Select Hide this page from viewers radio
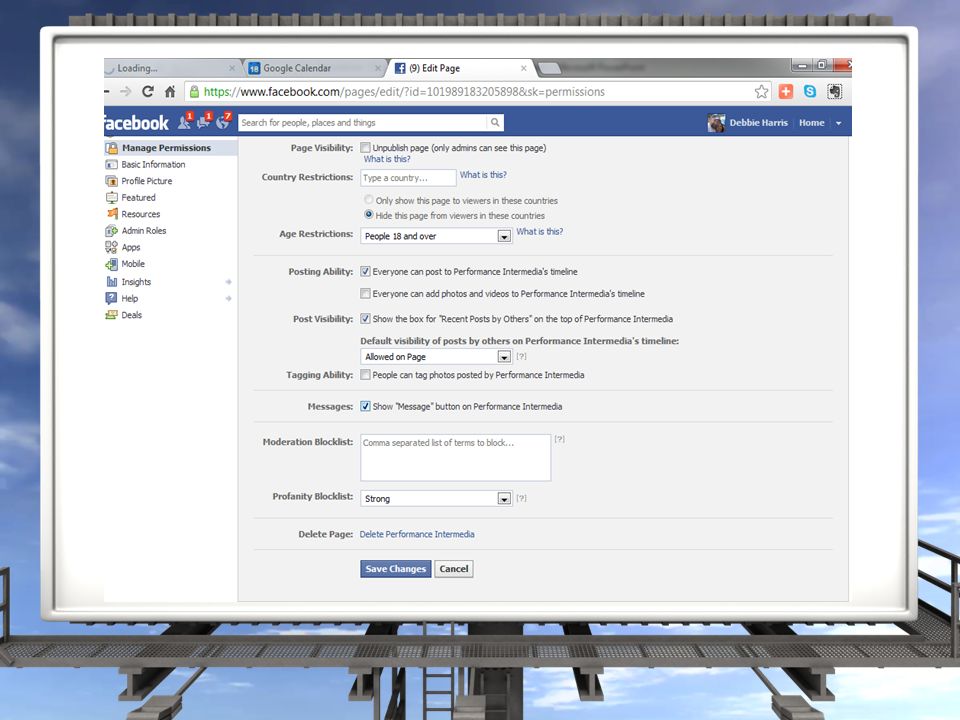The height and width of the screenshot is (720, 960). click(x=369, y=214)
